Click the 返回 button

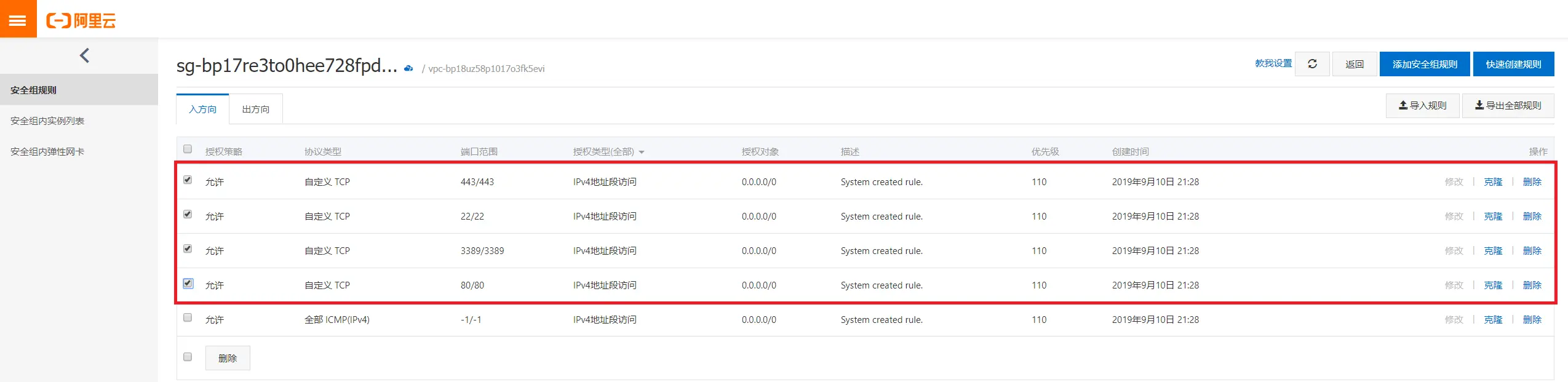(x=1355, y=64)
